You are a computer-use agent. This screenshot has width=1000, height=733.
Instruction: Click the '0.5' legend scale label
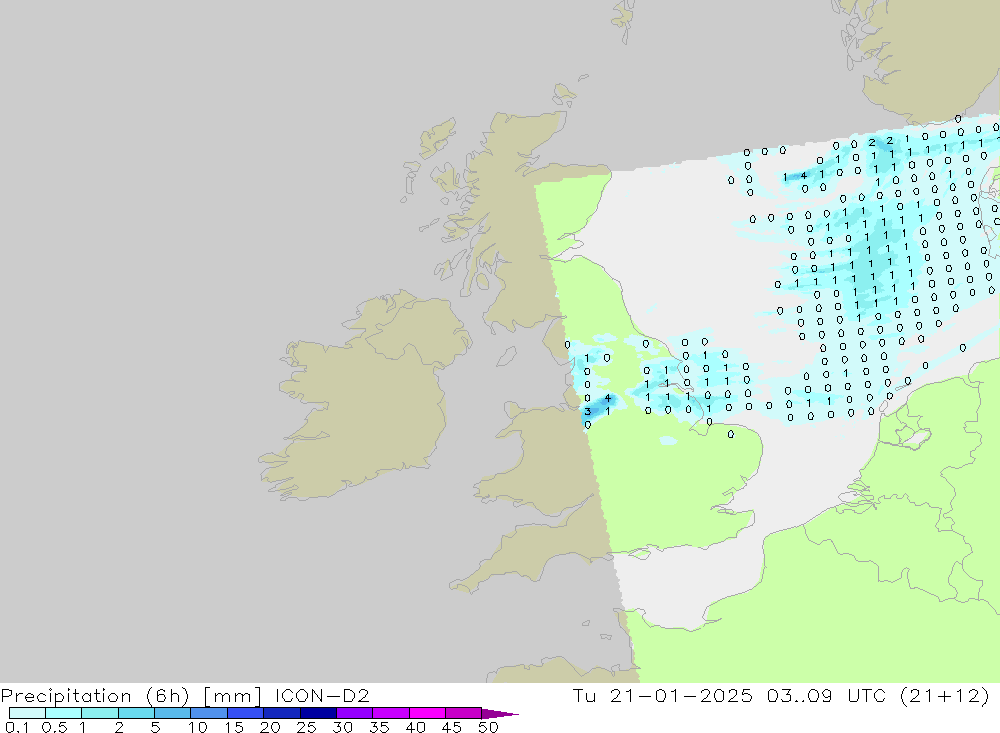point(54,727)
